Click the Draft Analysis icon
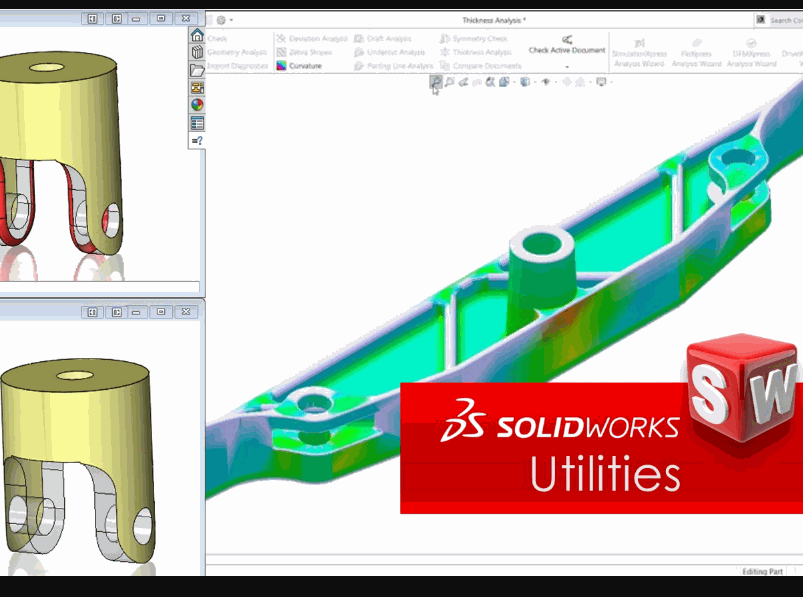This screenshot has width=803, height=597. coord(359,38)
